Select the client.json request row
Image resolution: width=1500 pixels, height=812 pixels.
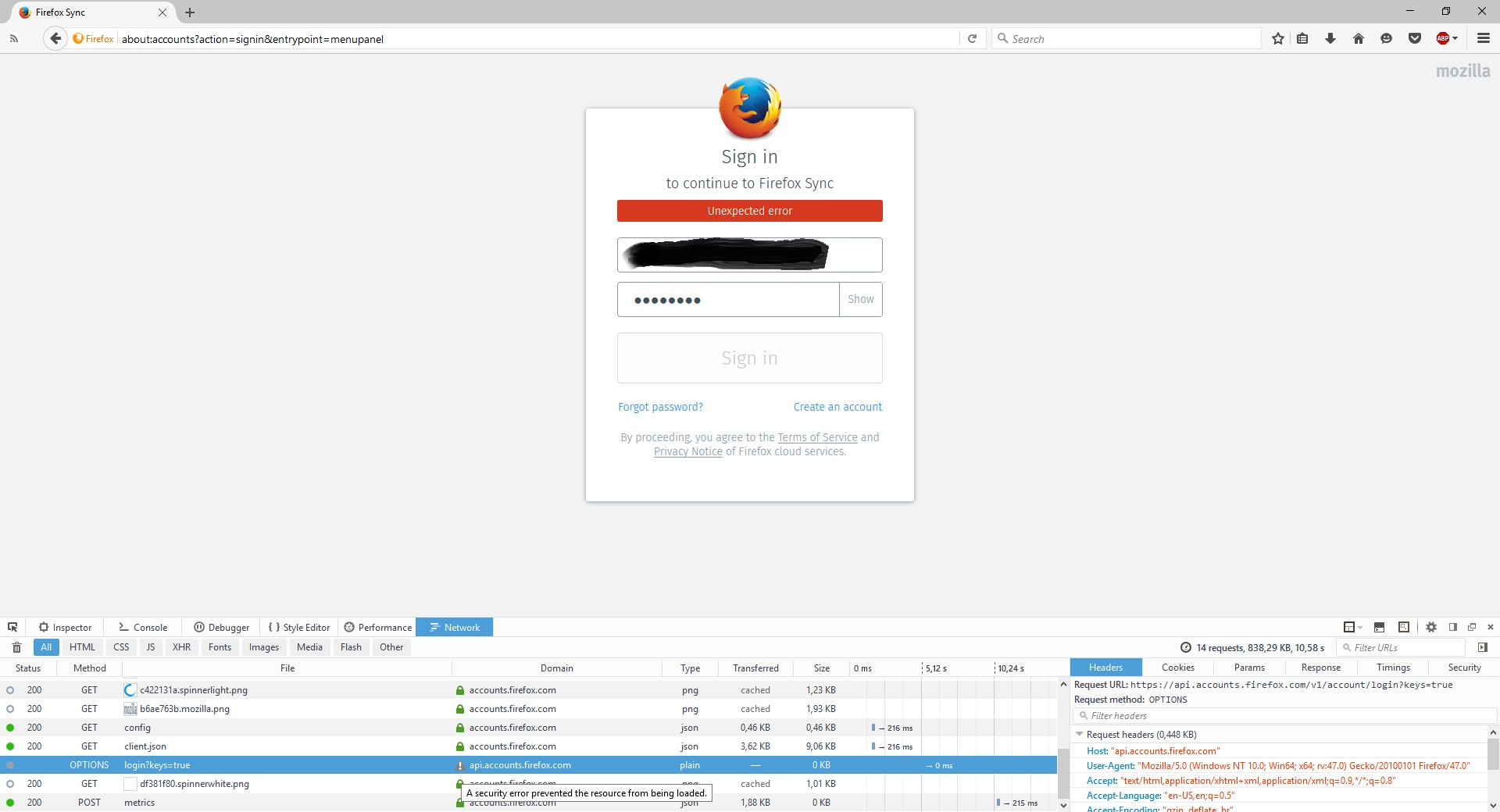[x=528, y=746]
